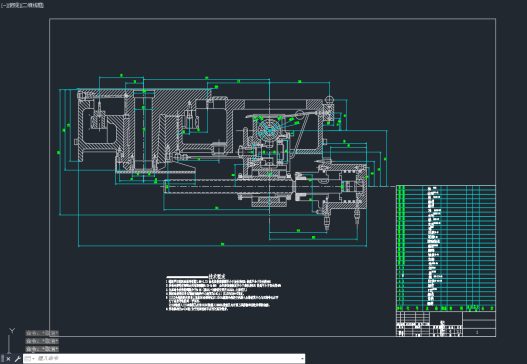Click the command line drag grip handle
527x364 pixels.
[2, 359]
